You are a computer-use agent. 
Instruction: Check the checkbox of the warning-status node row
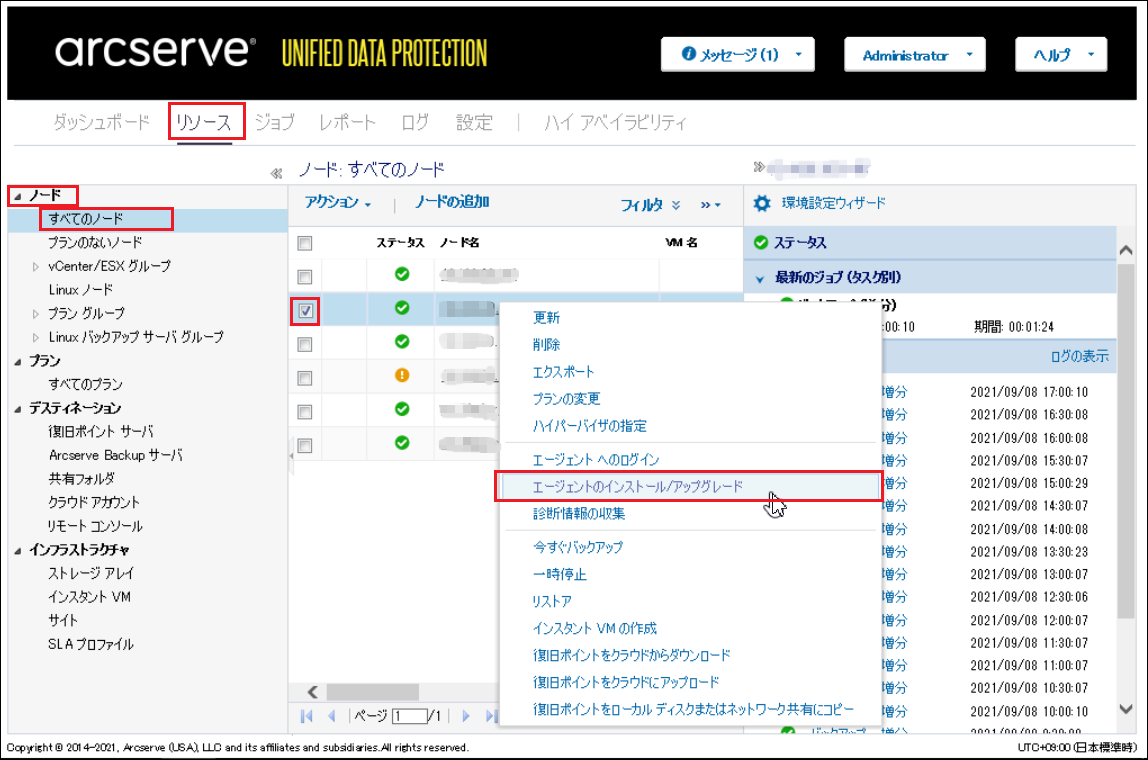(x=305, y=378)
